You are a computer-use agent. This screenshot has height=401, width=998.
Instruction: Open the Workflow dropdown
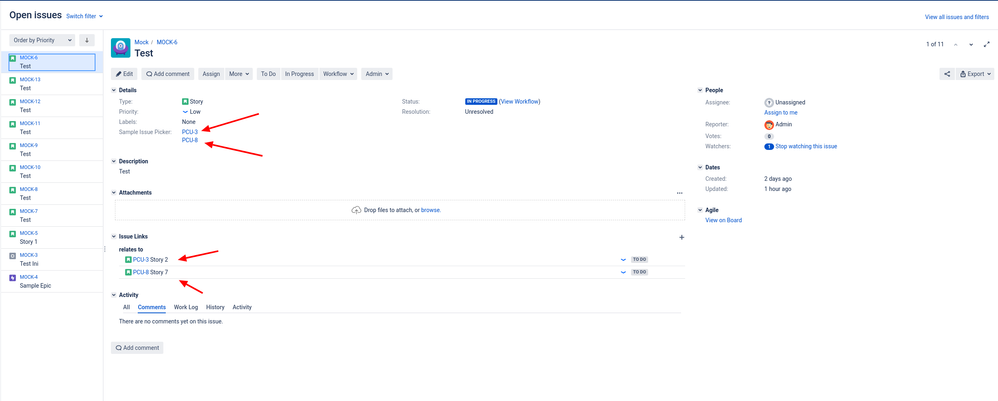click(x=338, y=74)
